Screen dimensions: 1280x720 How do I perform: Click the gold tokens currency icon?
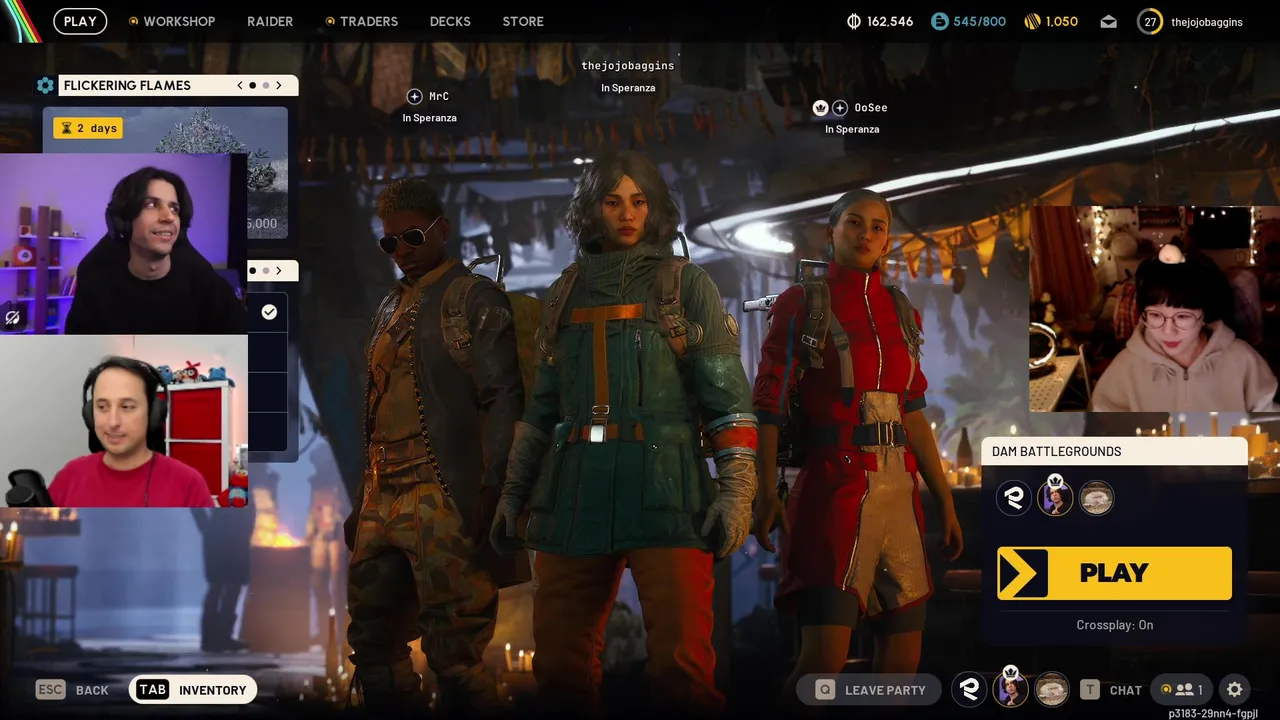coord(1033,21)
